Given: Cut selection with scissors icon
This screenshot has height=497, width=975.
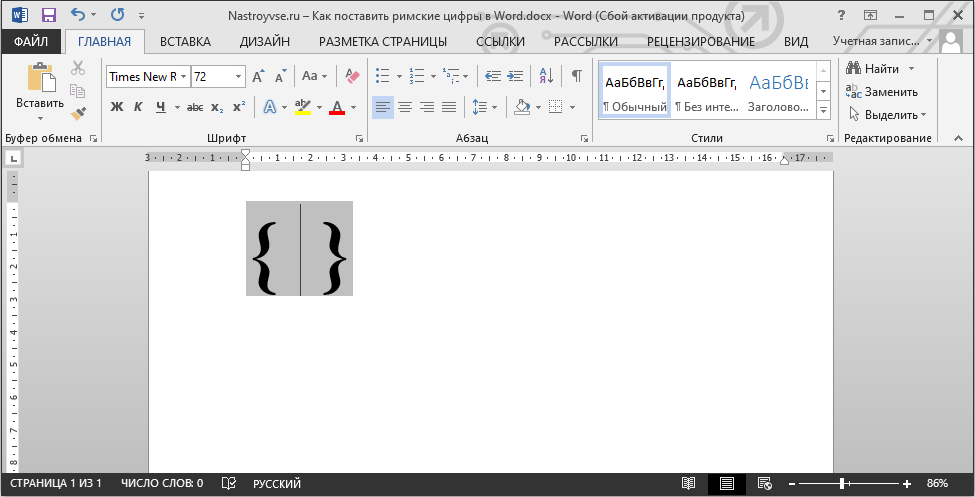Looking at the screenshot, I should click(78, 67).
